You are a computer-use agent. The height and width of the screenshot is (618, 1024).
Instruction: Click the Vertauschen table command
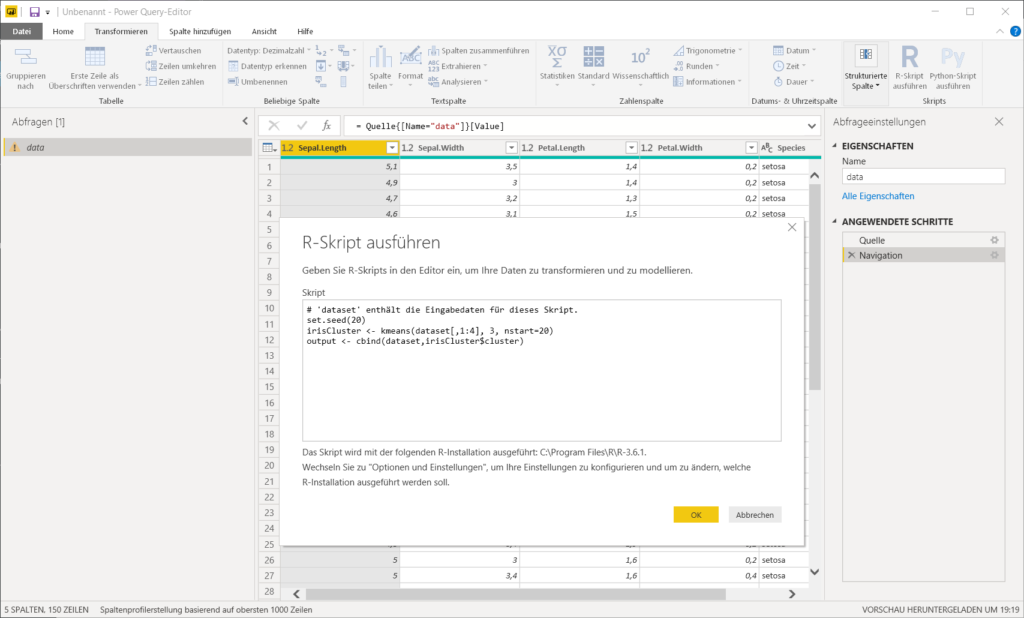(173, 50)
